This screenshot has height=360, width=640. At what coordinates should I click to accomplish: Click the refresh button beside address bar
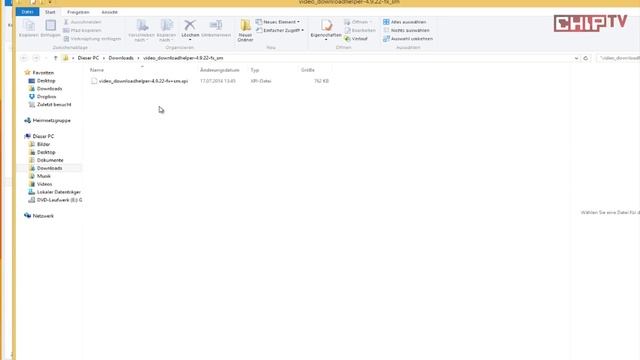[586, 58]
